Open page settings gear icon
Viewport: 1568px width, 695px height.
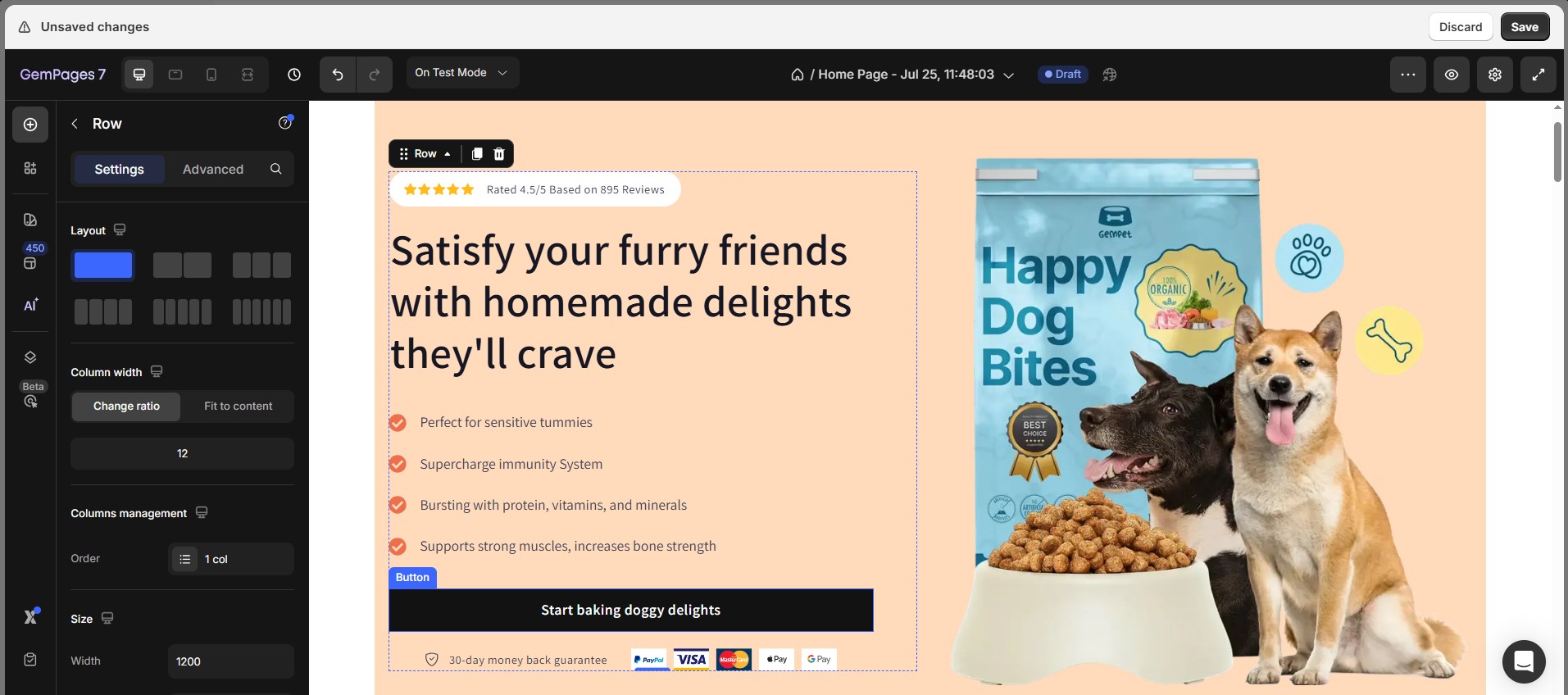pos(1495,75)
